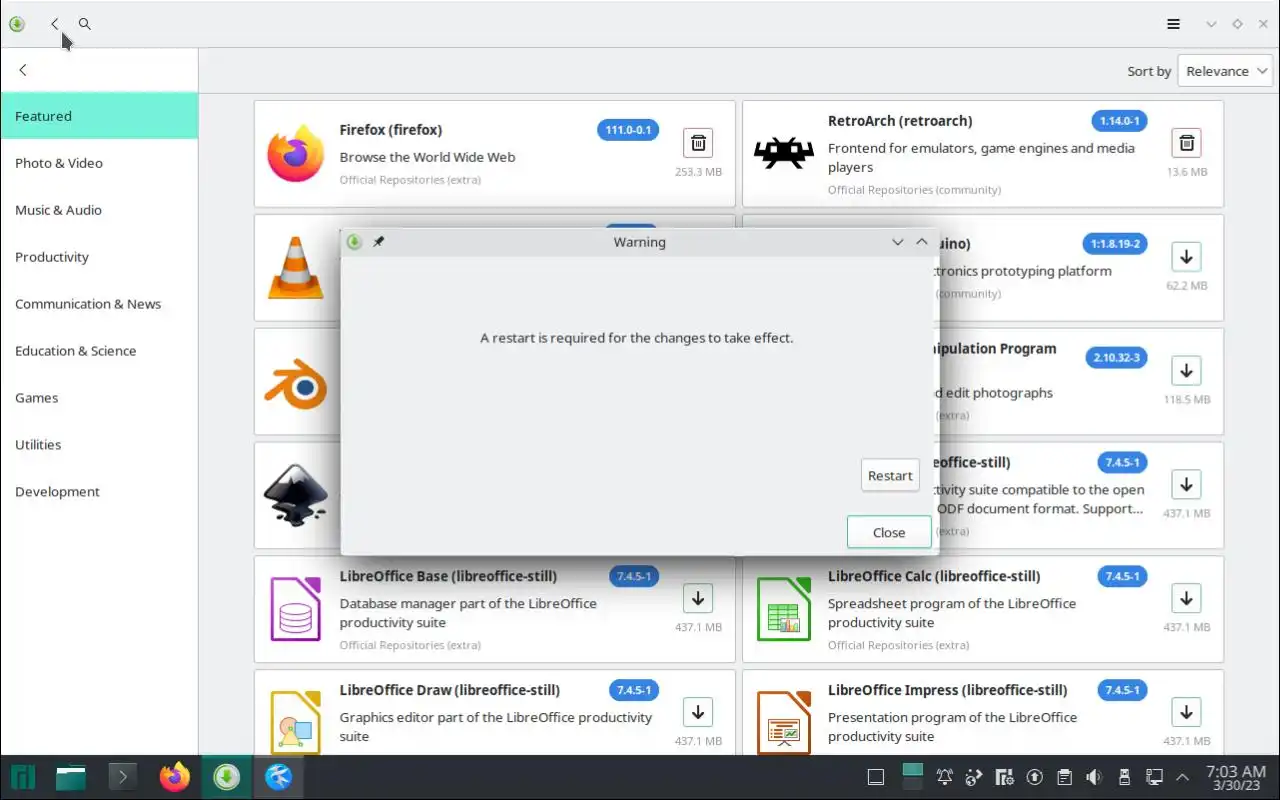This screenshot has height=800, width=1280.
Task: Install LibreOffice Base with its download arrow
Action: [698, 599]
